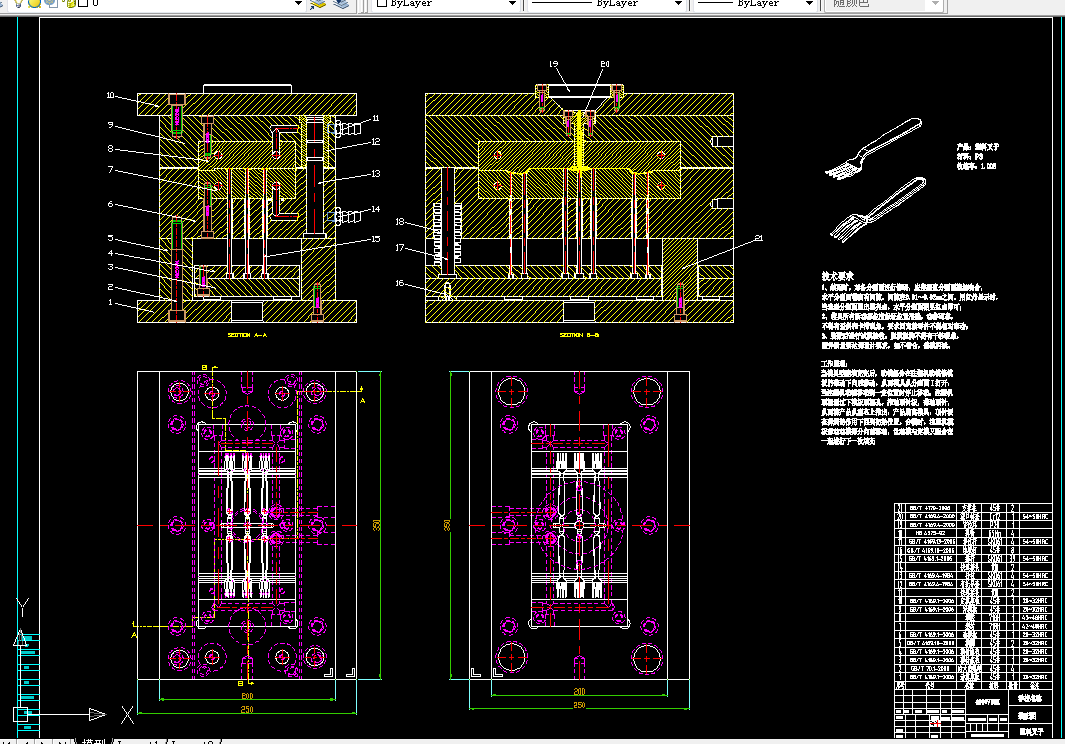The image size is (1065, 744).
Task: Click the lower 3D fork wireframe rendering
Action: [878, 209]
